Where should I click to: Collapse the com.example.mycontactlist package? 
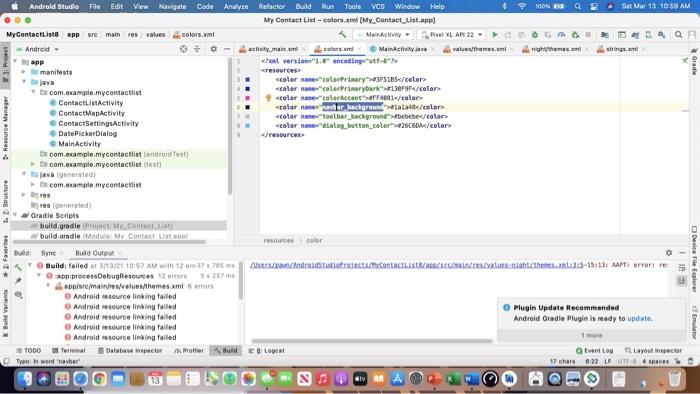33,92
